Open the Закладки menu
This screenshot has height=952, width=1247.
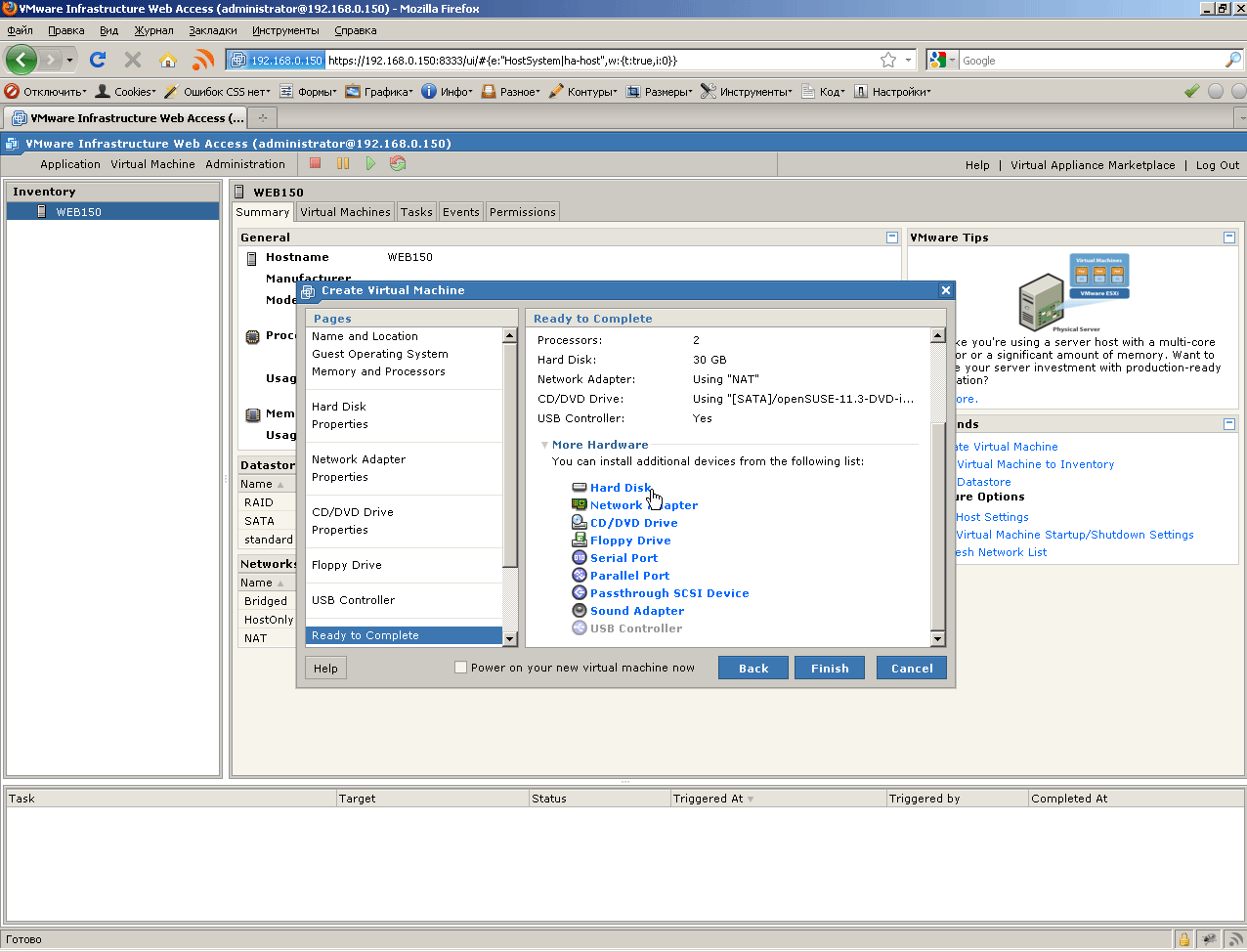click(213, 30)
